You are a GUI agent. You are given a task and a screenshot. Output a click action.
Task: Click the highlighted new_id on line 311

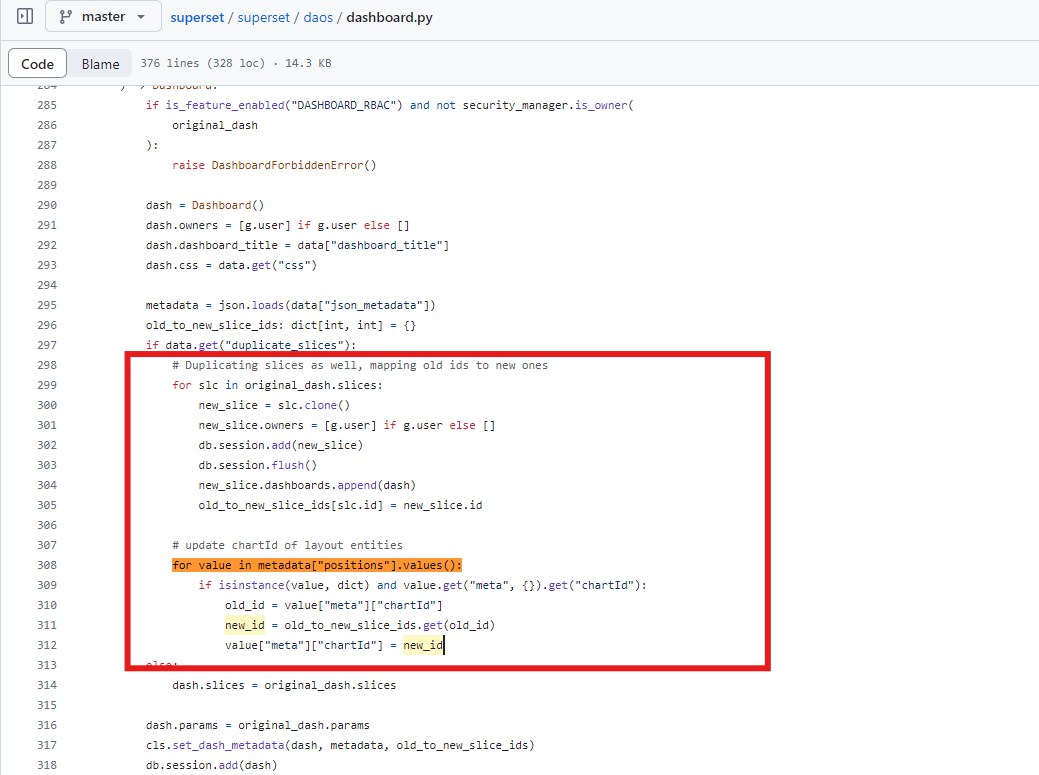pos(245,625)
